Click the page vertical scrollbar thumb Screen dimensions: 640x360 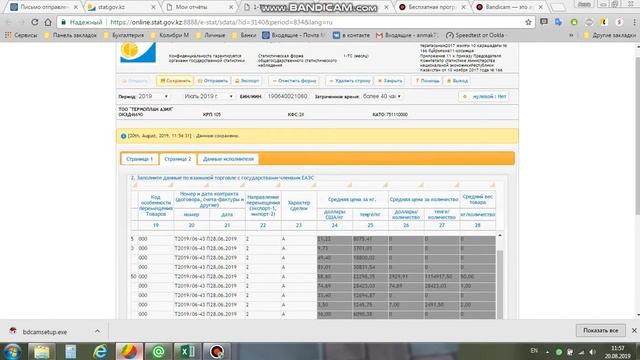coord(637,135)
